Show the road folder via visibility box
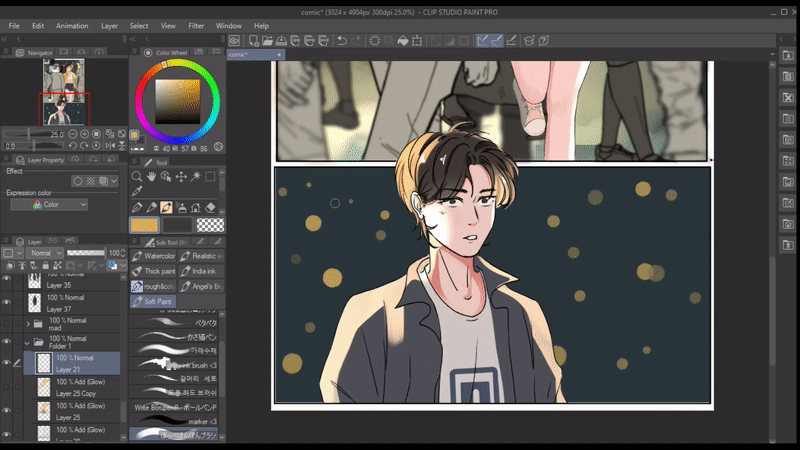800x450 pixels. (x=7, y=324)
